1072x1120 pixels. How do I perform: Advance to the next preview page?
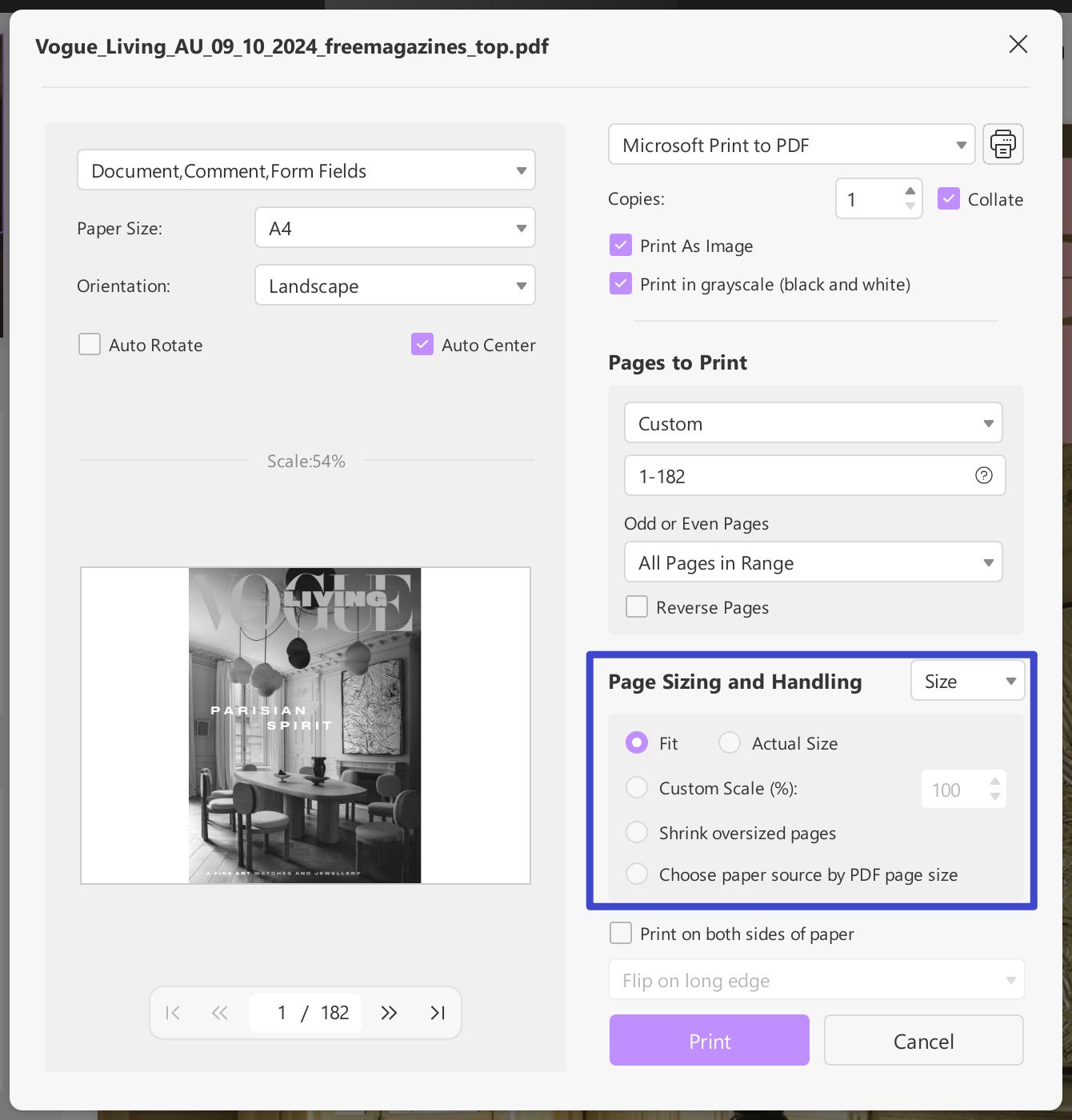click(x=390, y=1012)
